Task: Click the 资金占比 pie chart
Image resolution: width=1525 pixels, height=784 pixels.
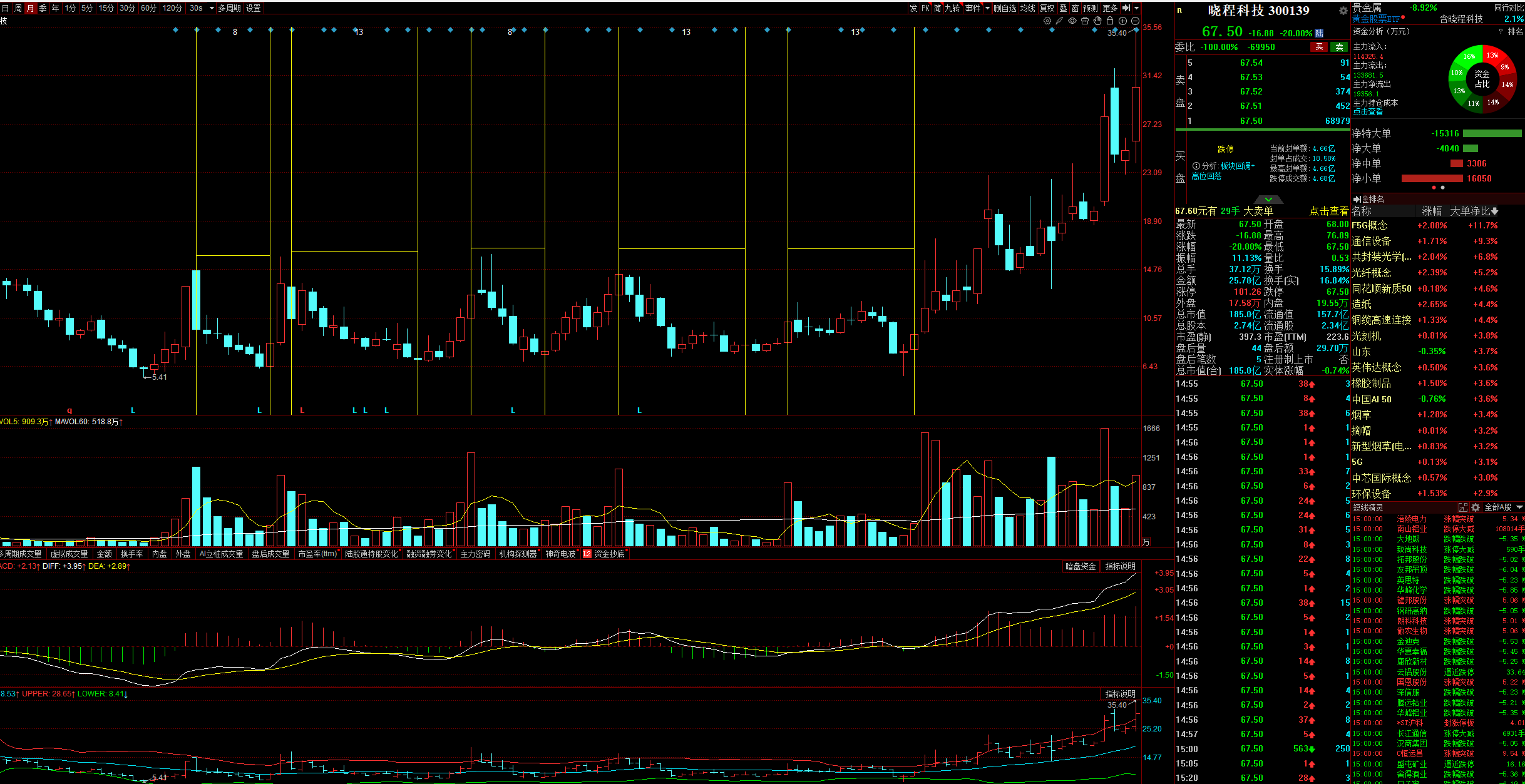Action: click(x=1482, y=79)
